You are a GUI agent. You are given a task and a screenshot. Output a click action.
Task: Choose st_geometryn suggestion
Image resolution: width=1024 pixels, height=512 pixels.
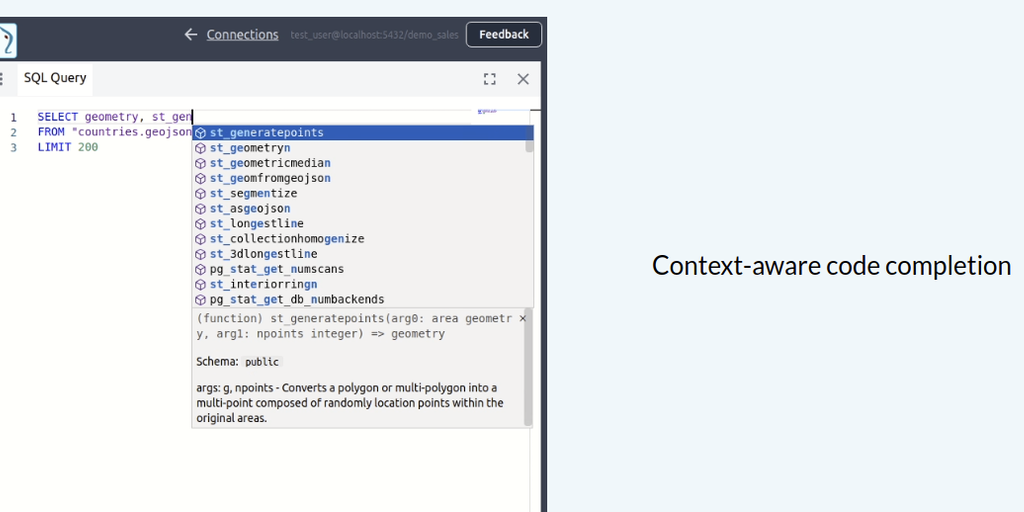coord(362,148)
